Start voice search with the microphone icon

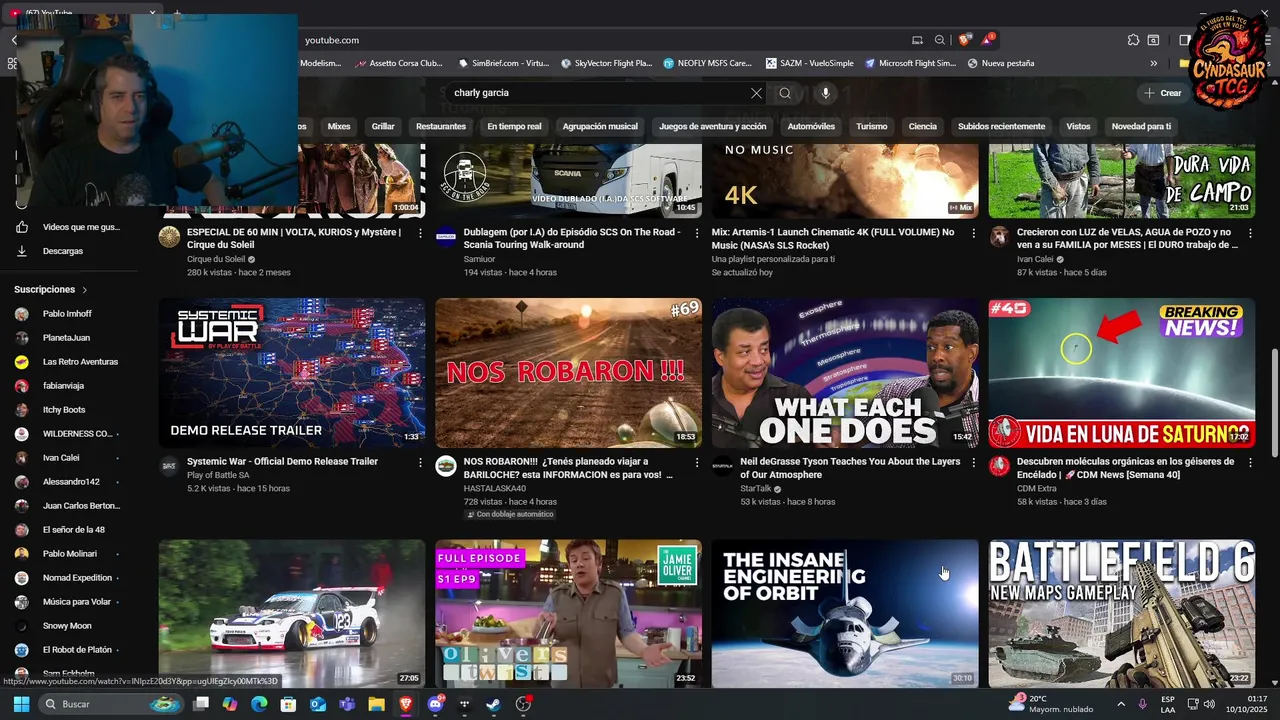click(825, 93)
